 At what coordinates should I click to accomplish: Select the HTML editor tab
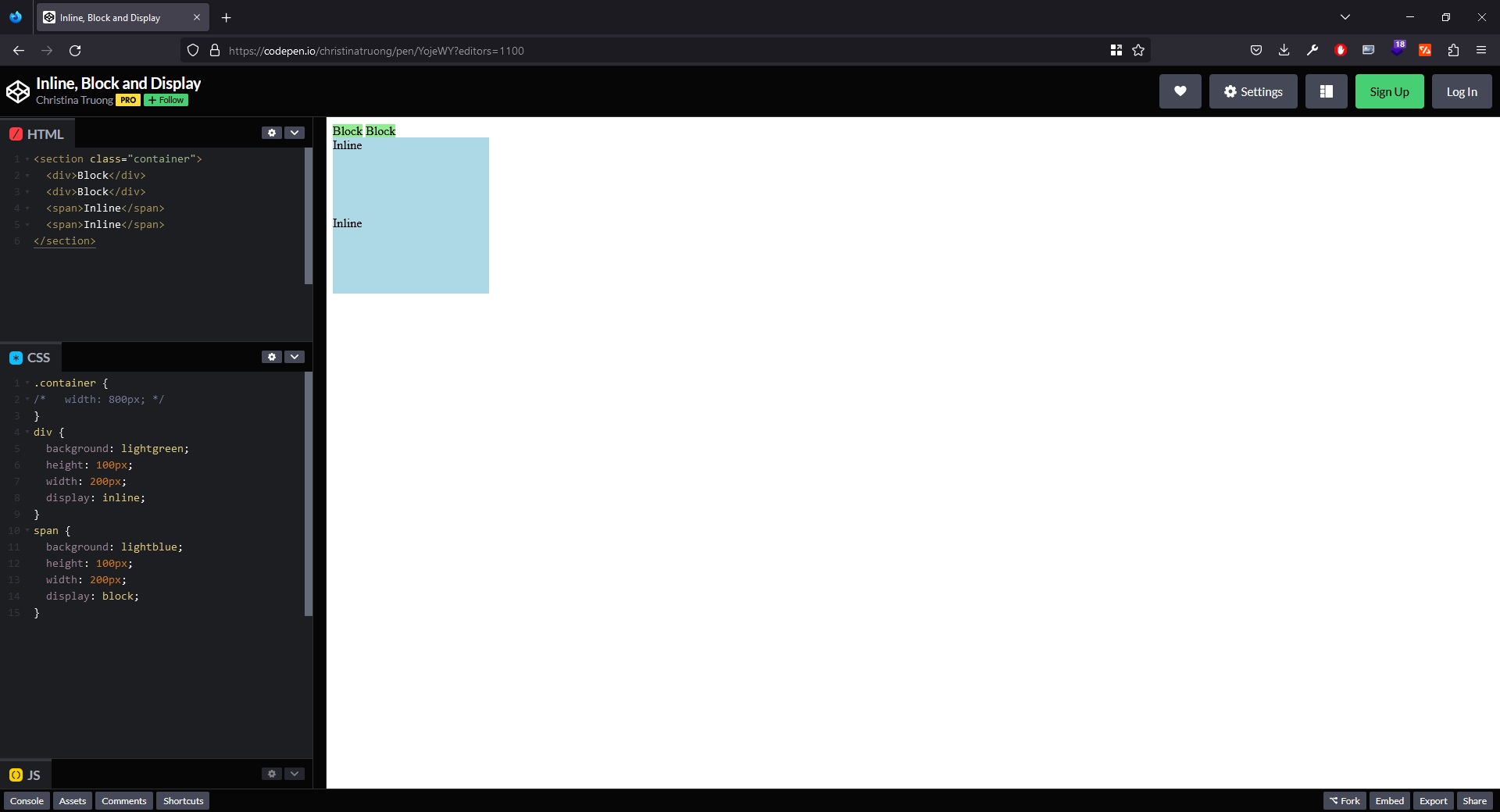tap(37, 134)
